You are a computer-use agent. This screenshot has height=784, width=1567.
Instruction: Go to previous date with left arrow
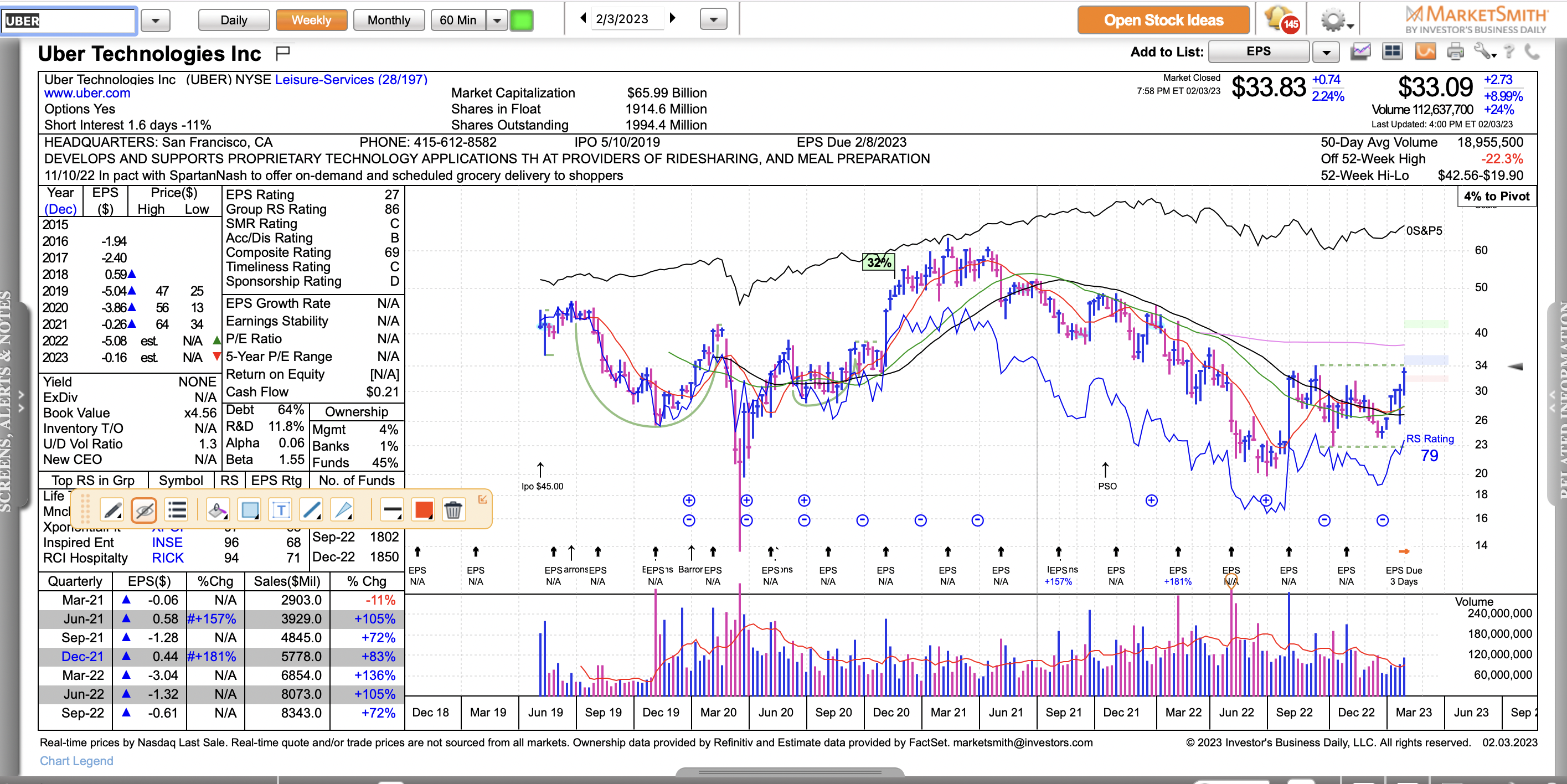(x=583, y=18)
